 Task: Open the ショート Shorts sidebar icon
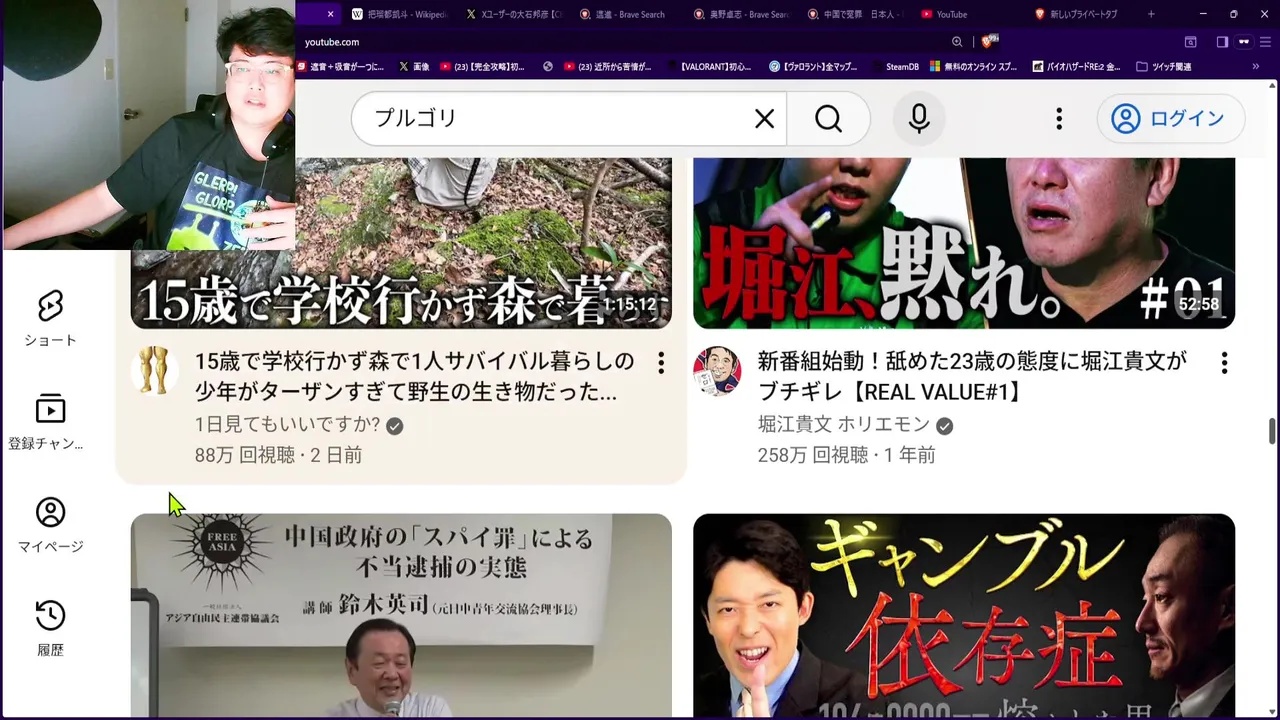coord(50,319)
